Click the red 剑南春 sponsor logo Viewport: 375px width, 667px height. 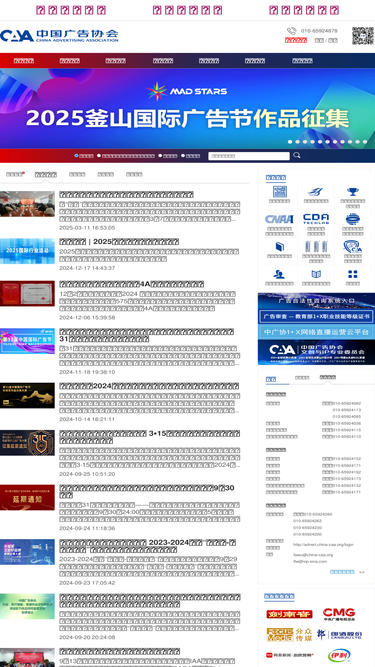coord(290,614)
